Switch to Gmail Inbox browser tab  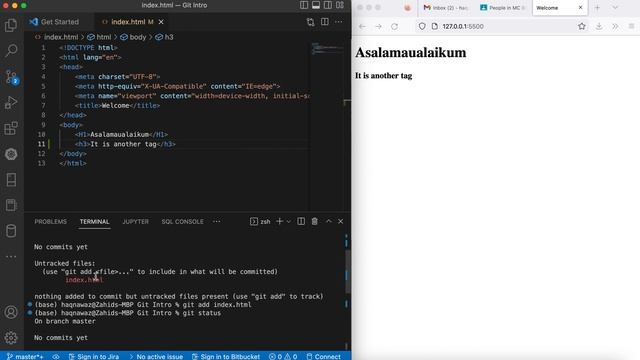[x=446, y=8]
